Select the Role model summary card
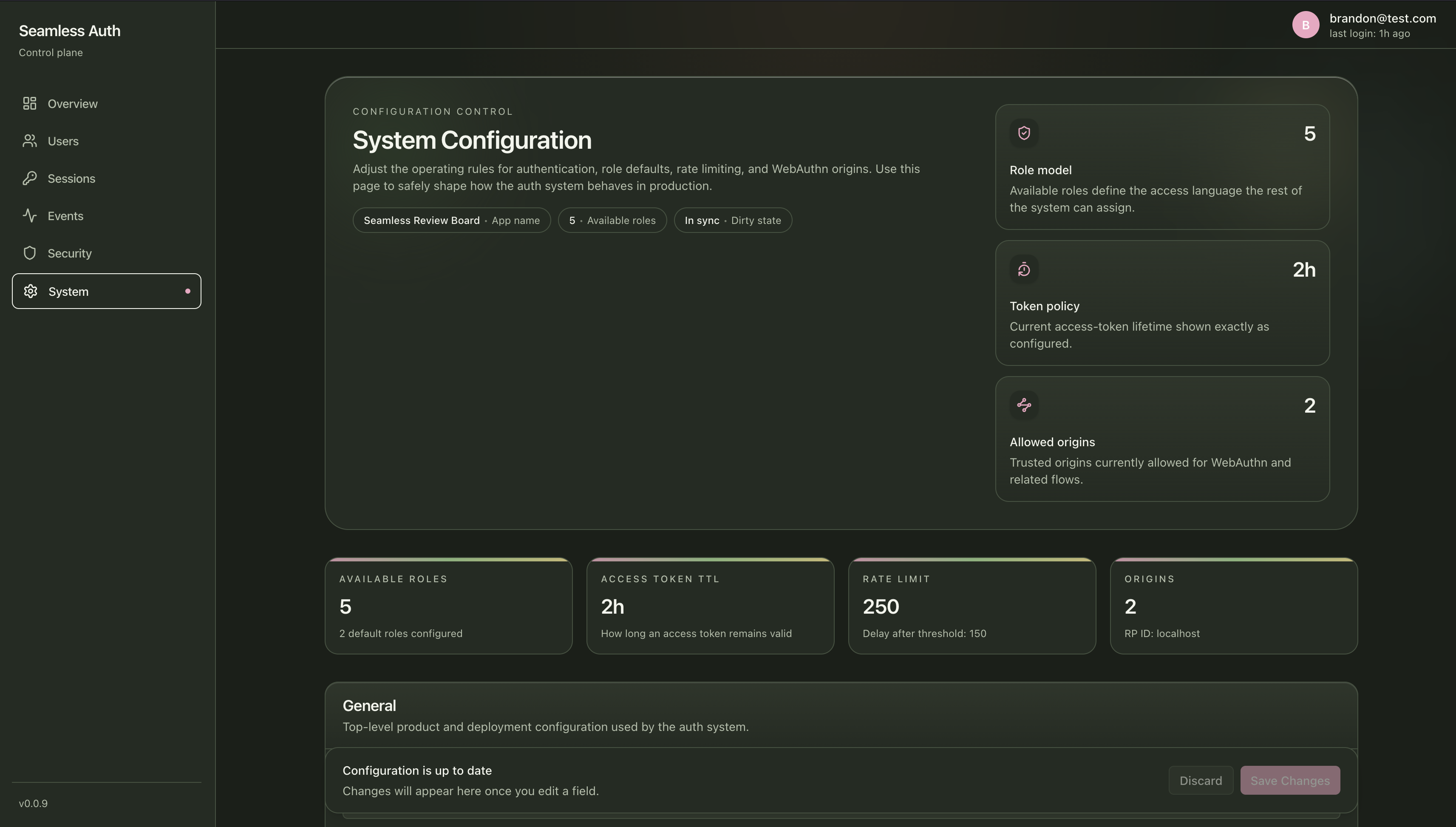Viewport: 1456px width, 827px height. (x=1162, y=167)
